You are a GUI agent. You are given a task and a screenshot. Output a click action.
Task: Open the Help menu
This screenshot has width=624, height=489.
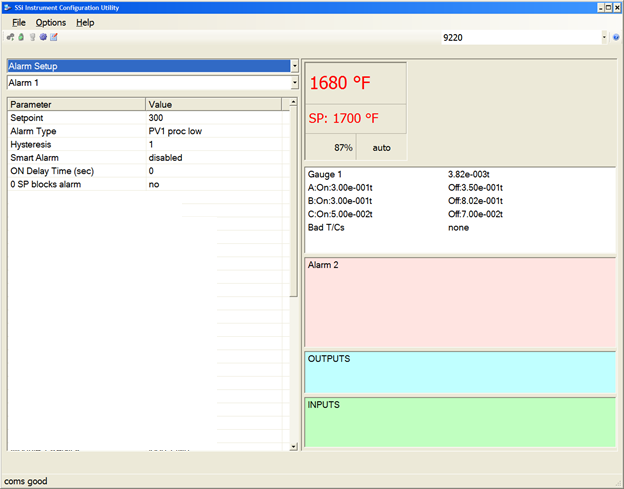click(x=85, y=22)
